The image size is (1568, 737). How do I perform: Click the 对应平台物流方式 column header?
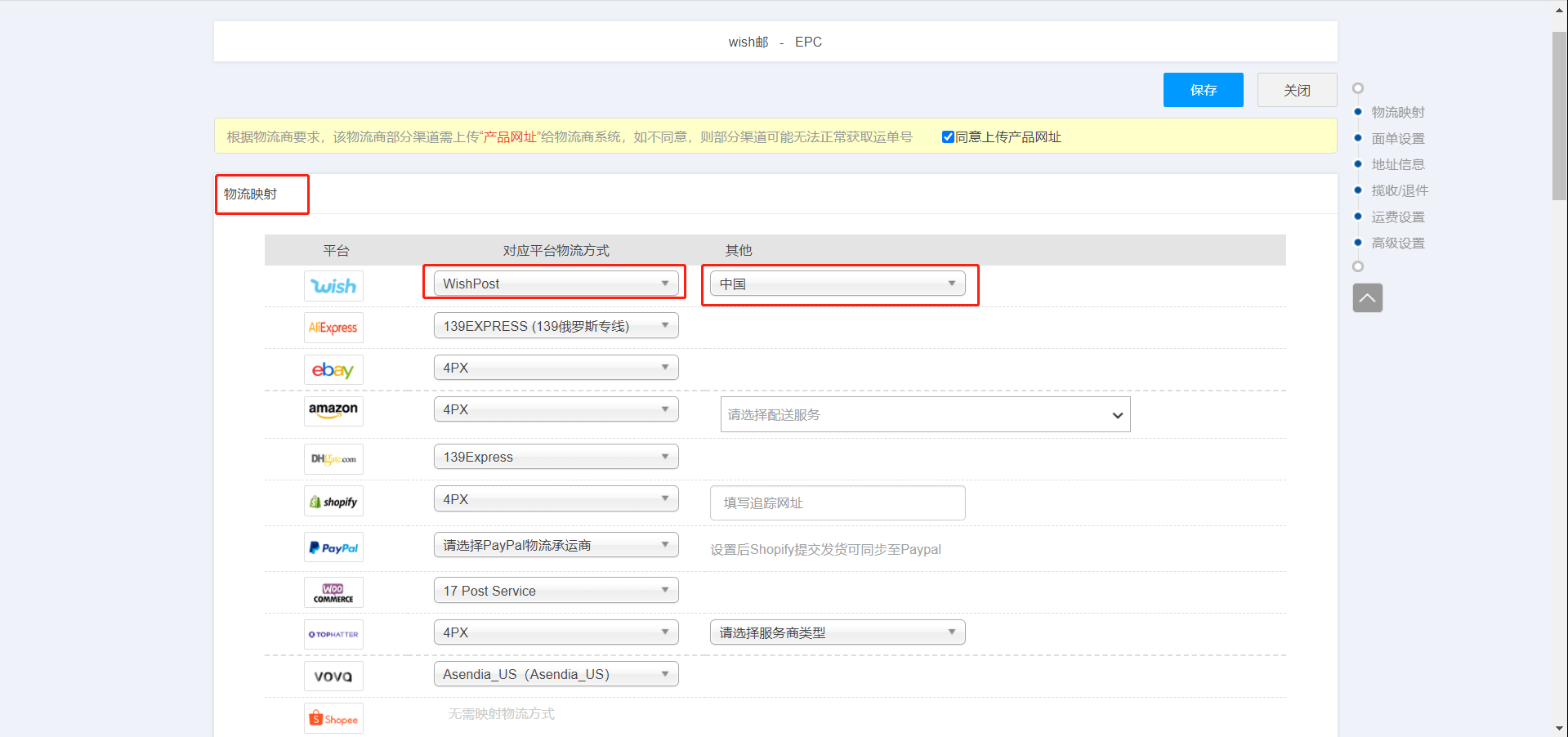click(556, 250)
